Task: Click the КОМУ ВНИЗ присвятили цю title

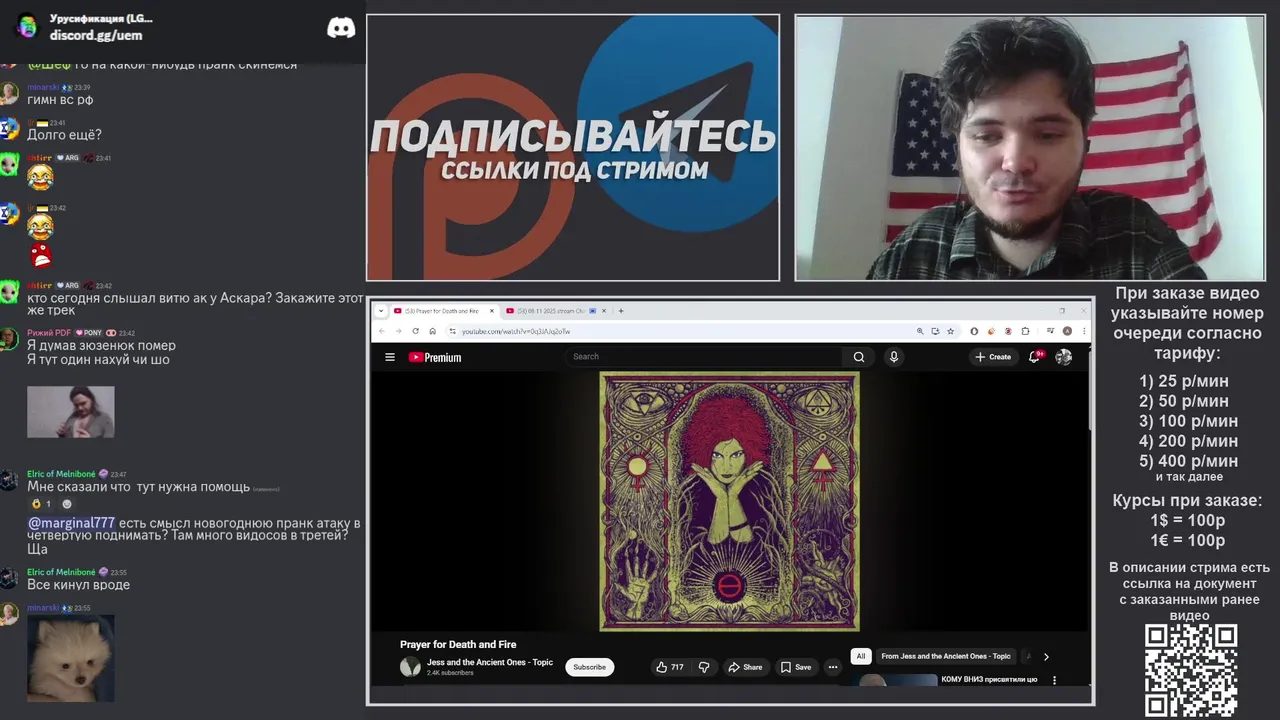Action: tap(989, 680)
